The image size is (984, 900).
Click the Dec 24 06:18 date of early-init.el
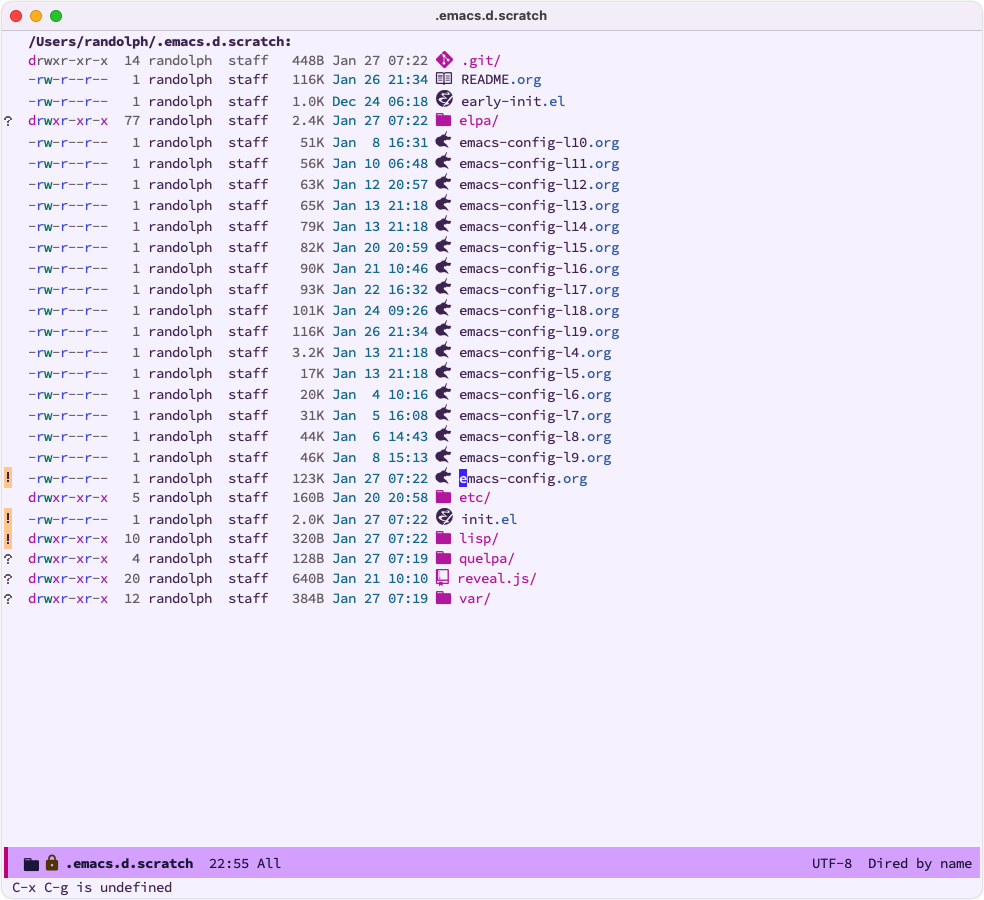point(380,102)
